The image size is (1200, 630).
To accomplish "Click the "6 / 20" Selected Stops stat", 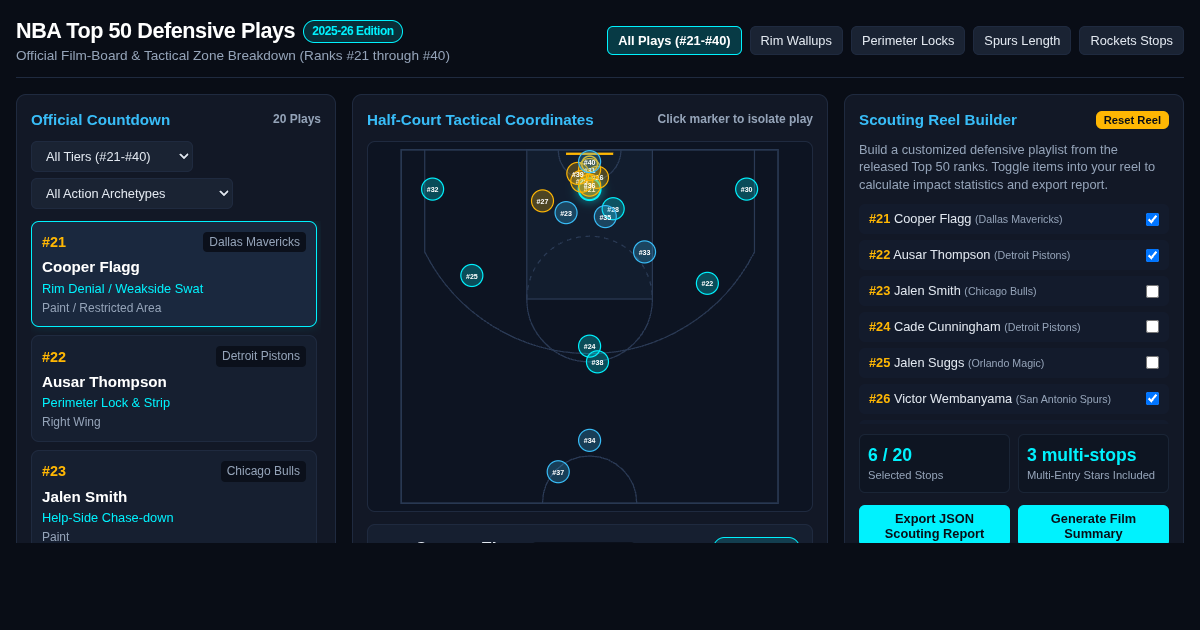I will [x=934, y=463].
